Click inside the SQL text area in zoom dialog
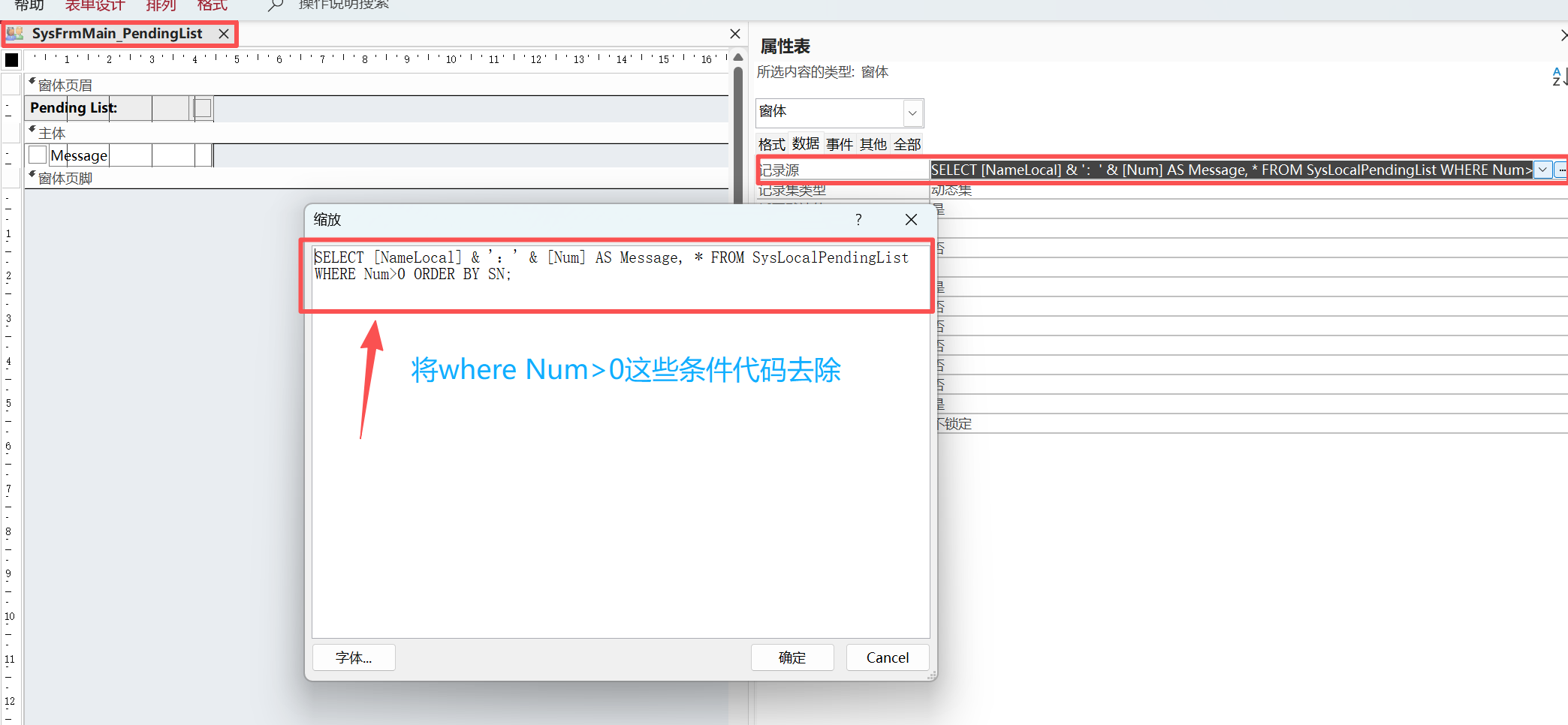This screenshot has height=725, width=1568. point(620,450)
